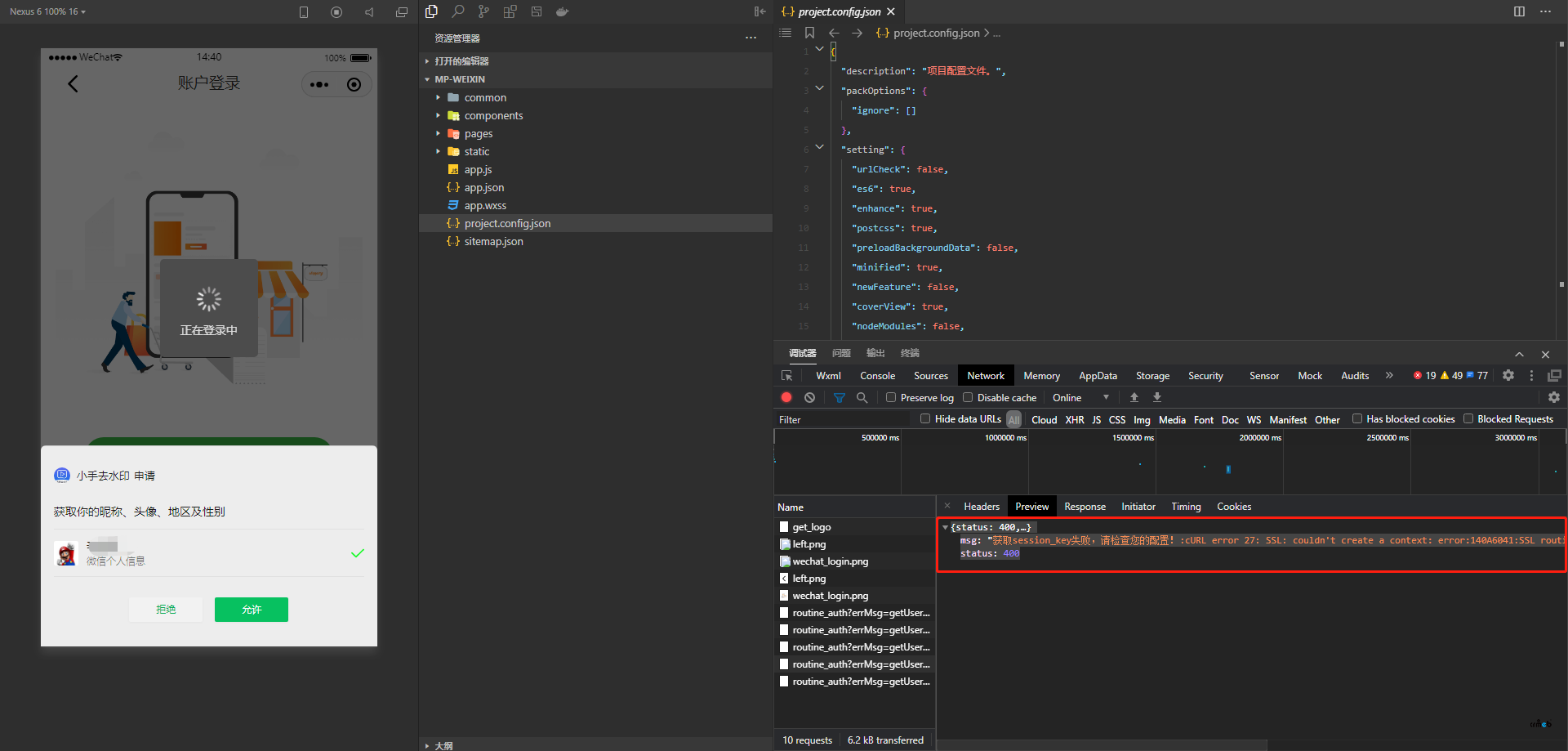Open the file layout icon in the sidebar toolbar
The image size is (1568, 751).
point(537,11)
